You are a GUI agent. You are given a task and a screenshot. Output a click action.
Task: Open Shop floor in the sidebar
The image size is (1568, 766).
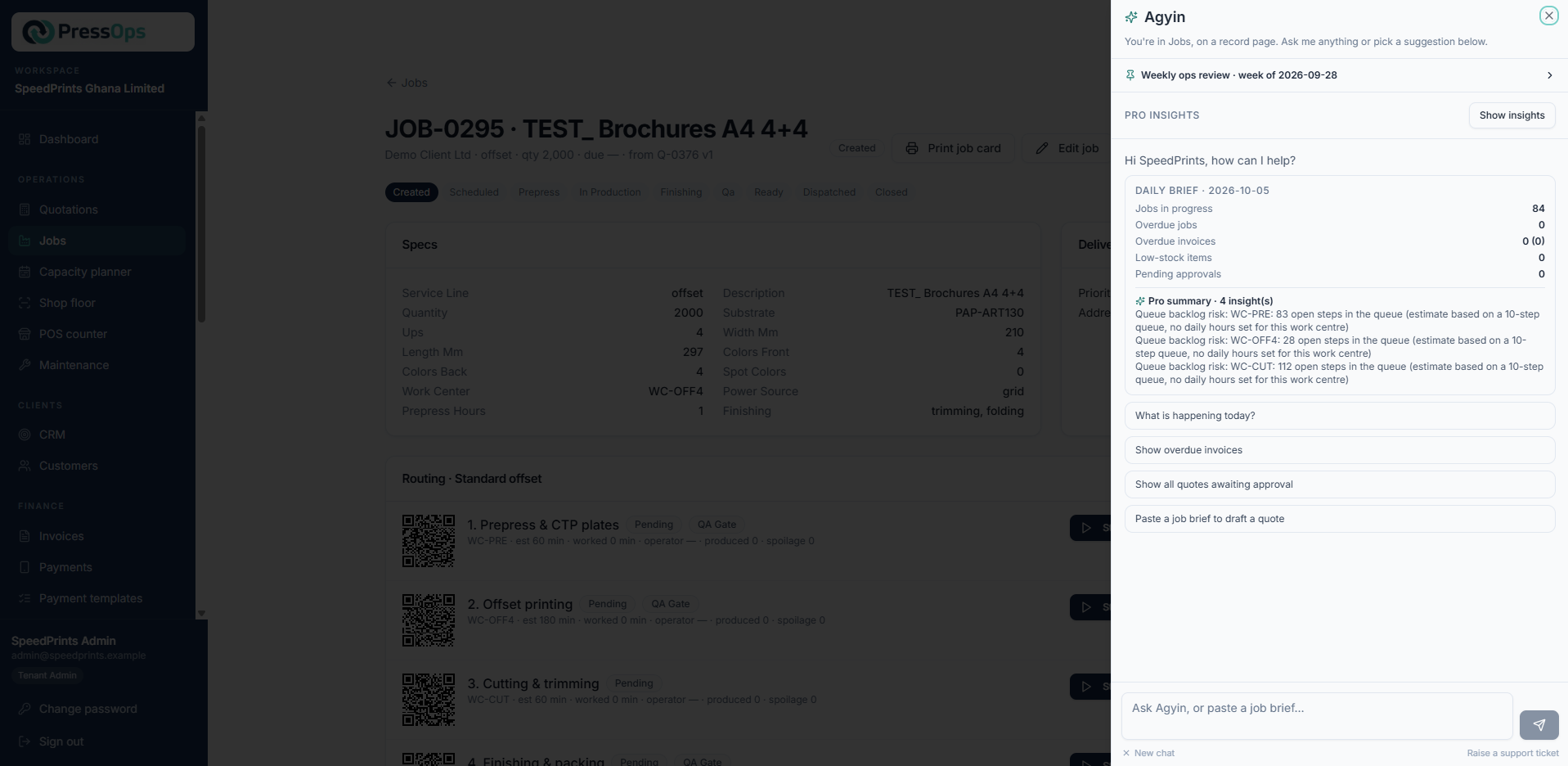pyautogui.click(x=97, y=303)
